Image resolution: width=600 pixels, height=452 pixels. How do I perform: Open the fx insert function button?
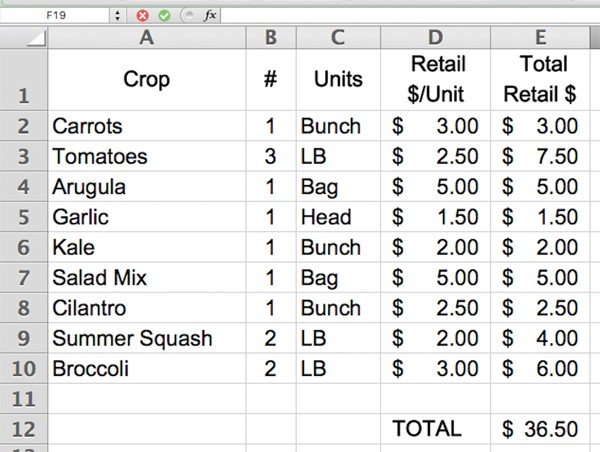[x=210, y=16]
